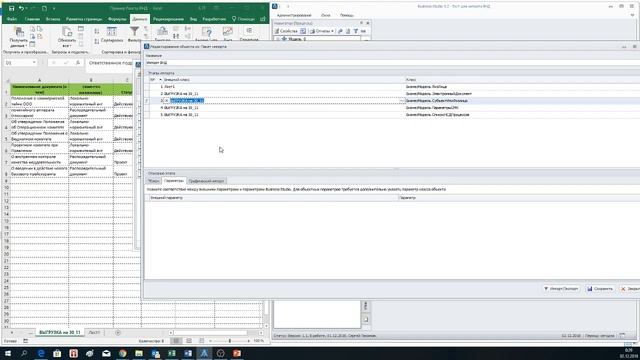Click the Save button in import dialog

[x=600, y=289]
